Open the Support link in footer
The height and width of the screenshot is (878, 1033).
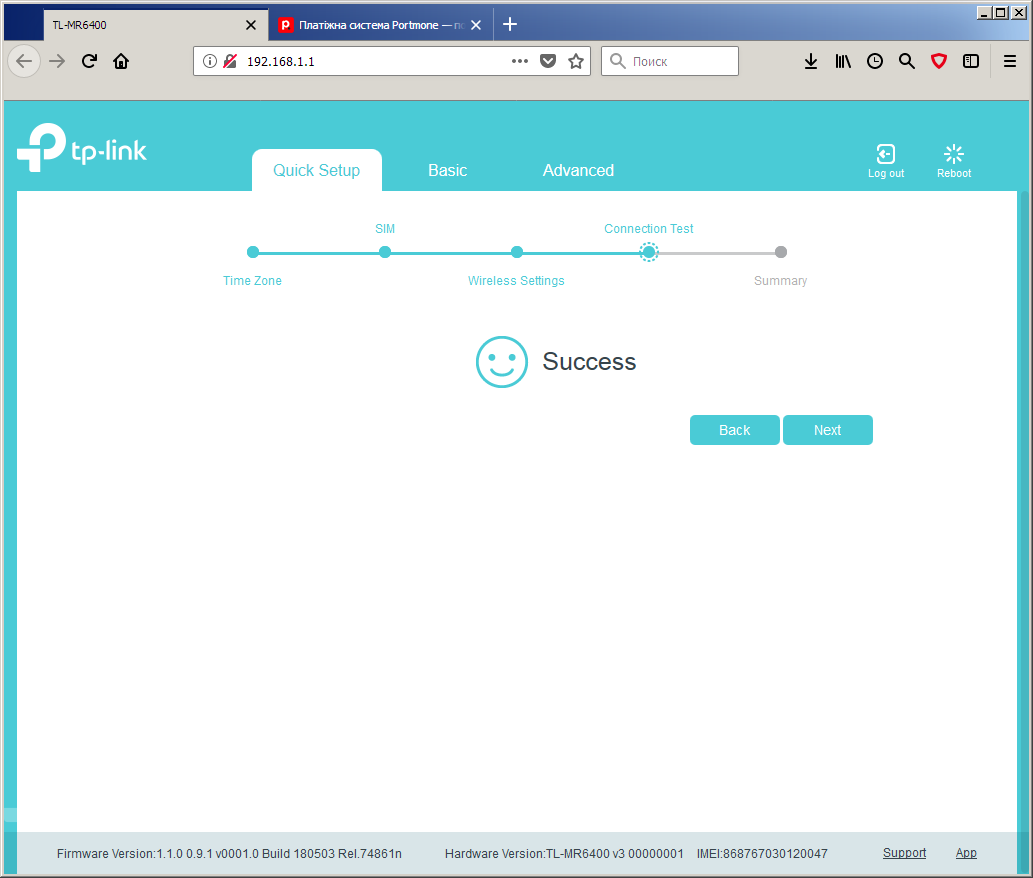coord(904,853)
